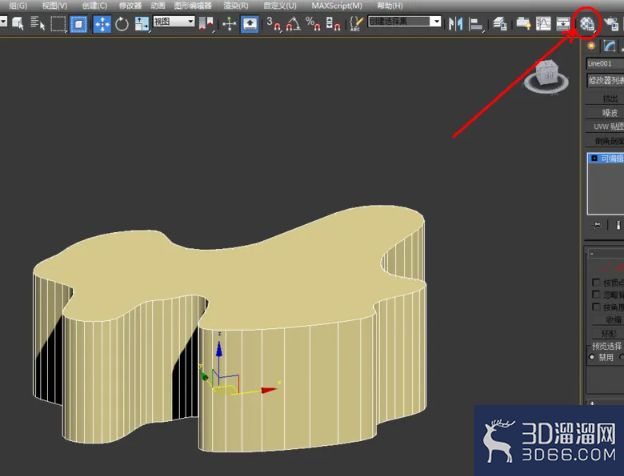624x476 pixels.
Task: Select Vertex sub-object level icon
Action: (x=606, y=268)
